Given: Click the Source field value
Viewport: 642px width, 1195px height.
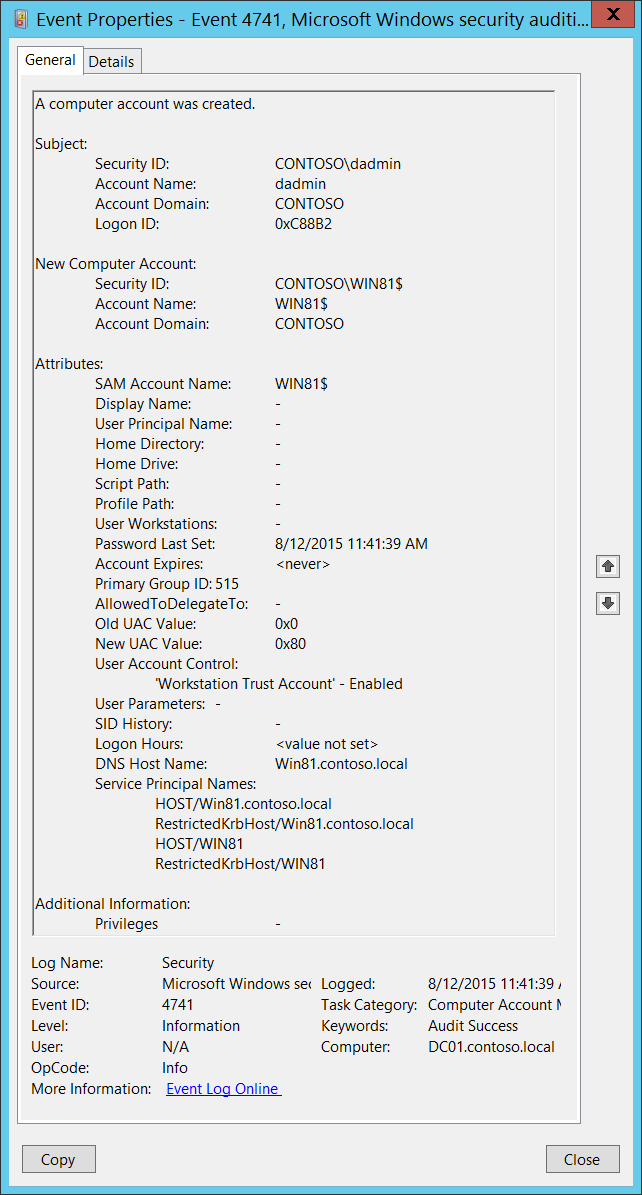Looking at the screenshot, I should [235, 984].
